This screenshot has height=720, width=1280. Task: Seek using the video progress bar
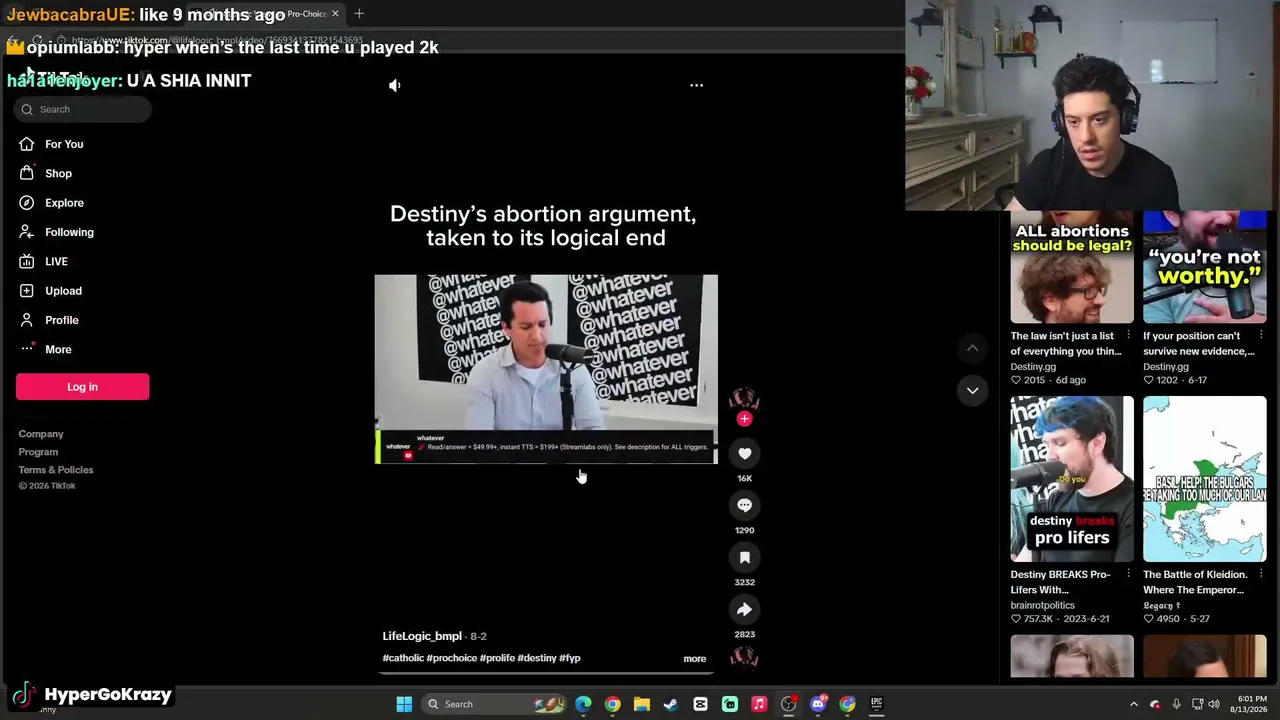click(546, 672)
